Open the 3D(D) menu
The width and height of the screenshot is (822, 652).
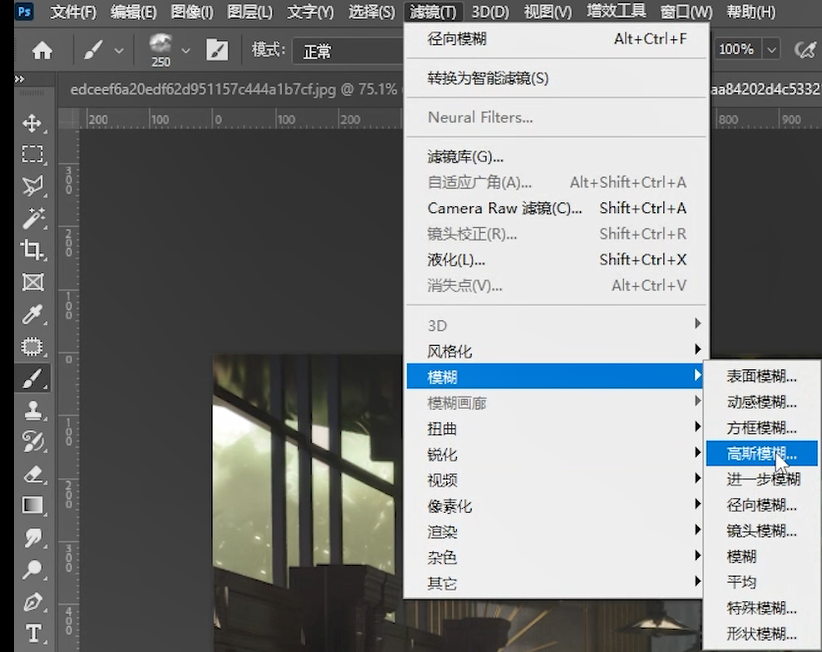coord(490,12)
